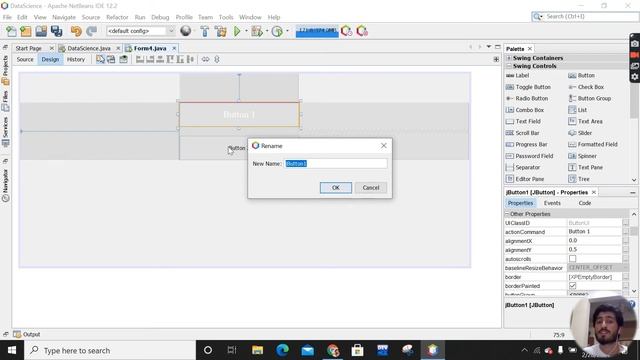
Task: Click the Undo arrow icon
Action: (76, 31)
